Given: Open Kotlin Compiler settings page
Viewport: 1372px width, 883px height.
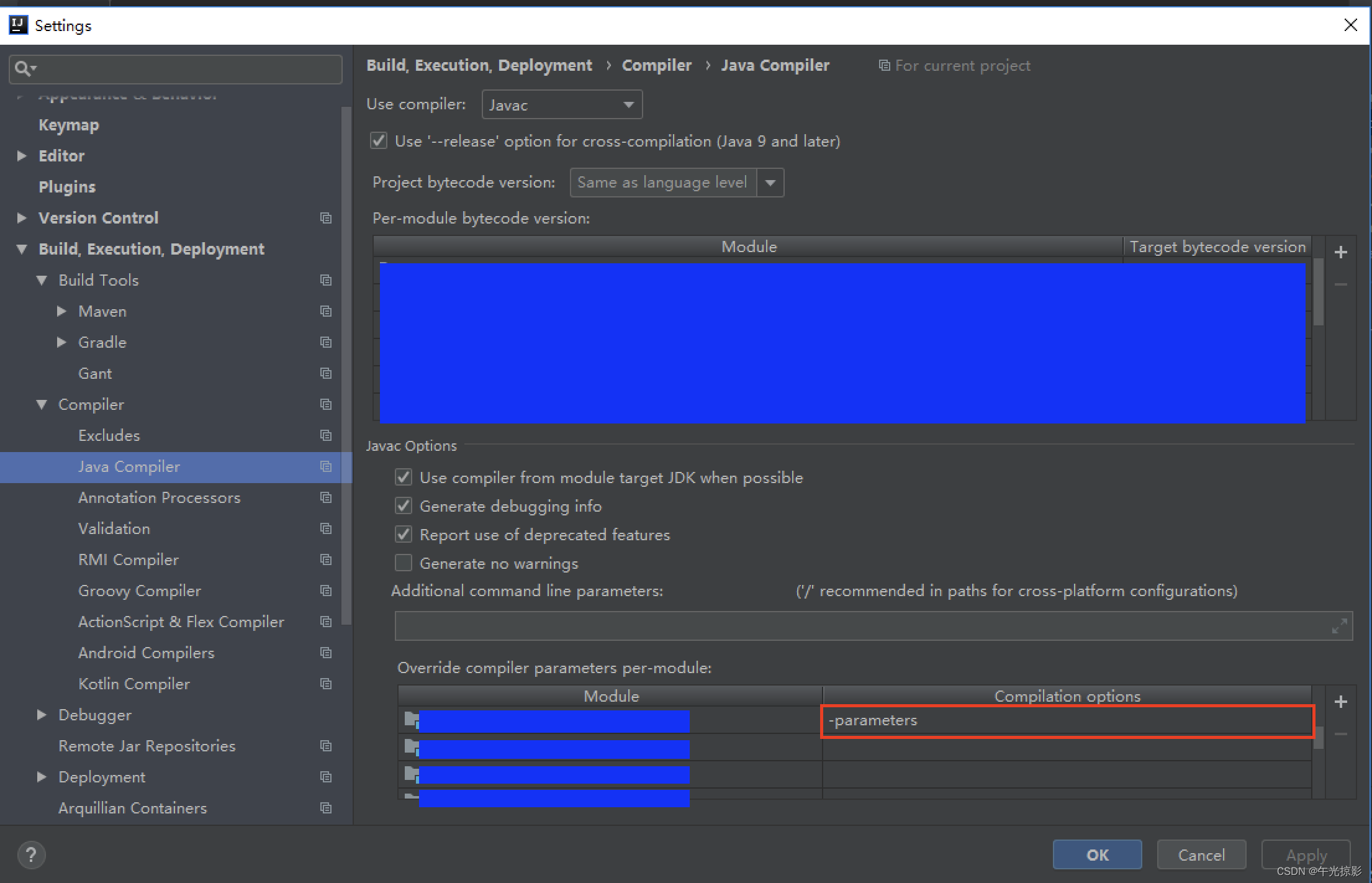Looking at the screenshot, I should pyautogui.click(x=134, y=684).
